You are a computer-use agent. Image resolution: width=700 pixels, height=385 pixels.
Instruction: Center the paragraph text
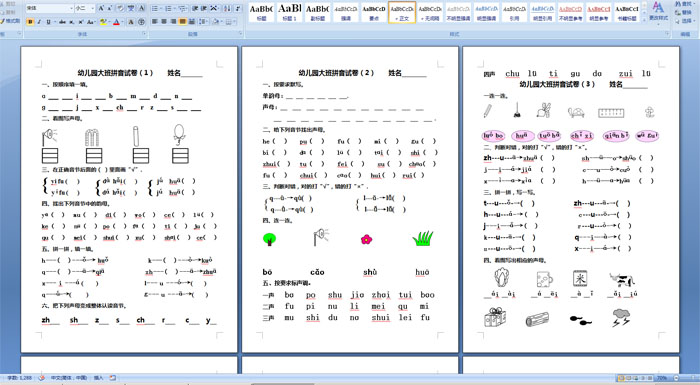(164, 21)
